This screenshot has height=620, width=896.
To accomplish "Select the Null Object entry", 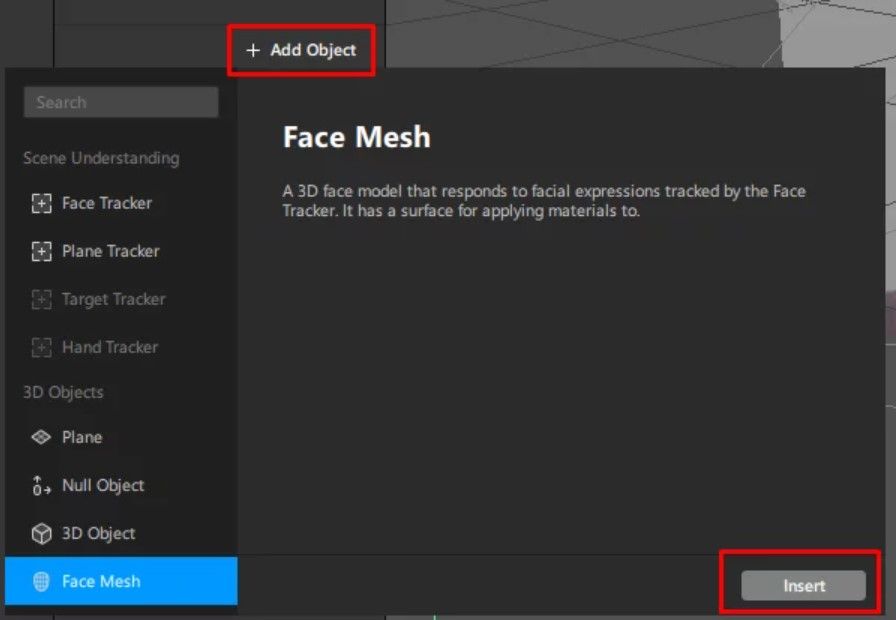I will [121, 486].
